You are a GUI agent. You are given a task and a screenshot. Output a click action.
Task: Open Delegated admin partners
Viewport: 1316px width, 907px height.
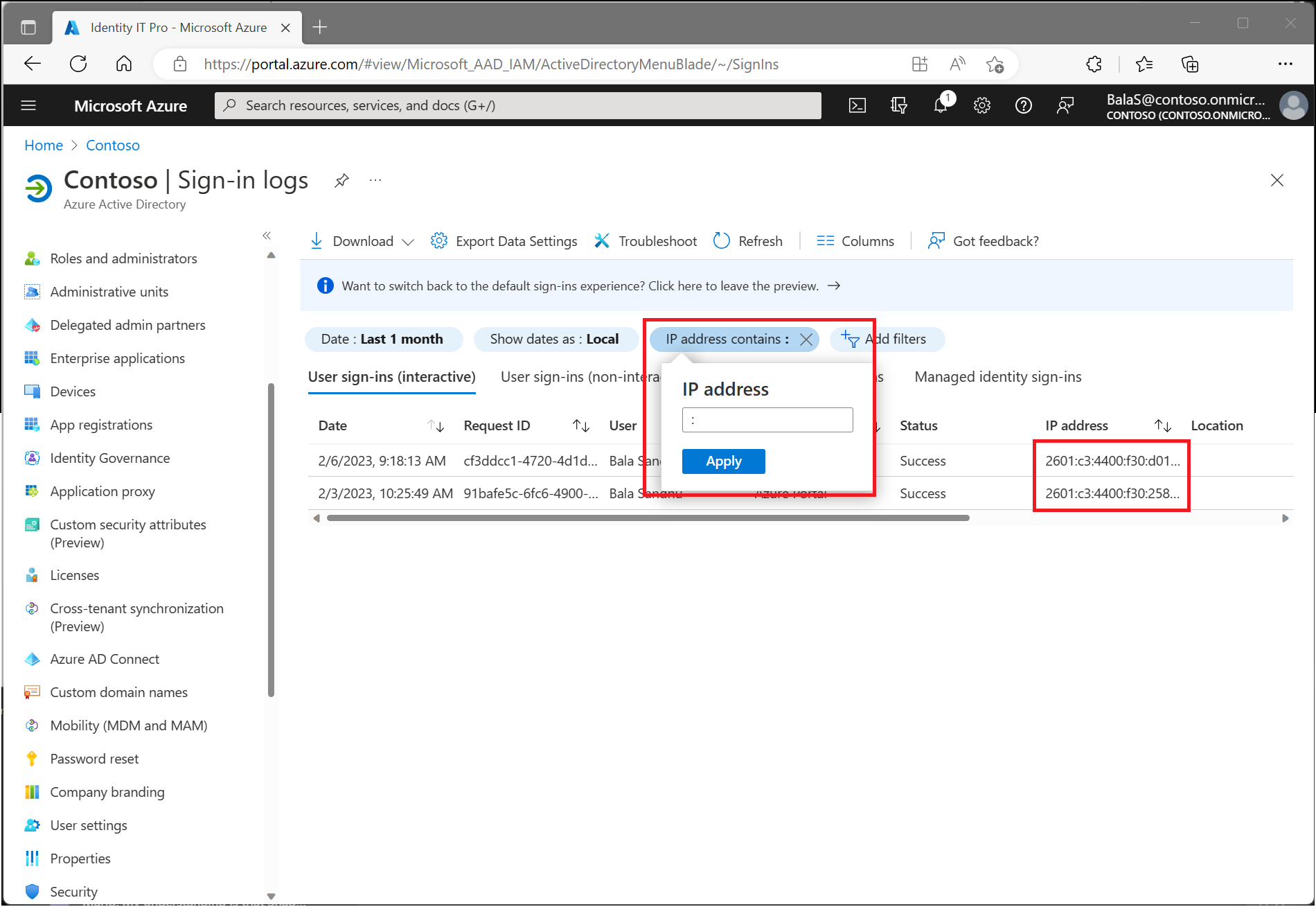(128, 325)
